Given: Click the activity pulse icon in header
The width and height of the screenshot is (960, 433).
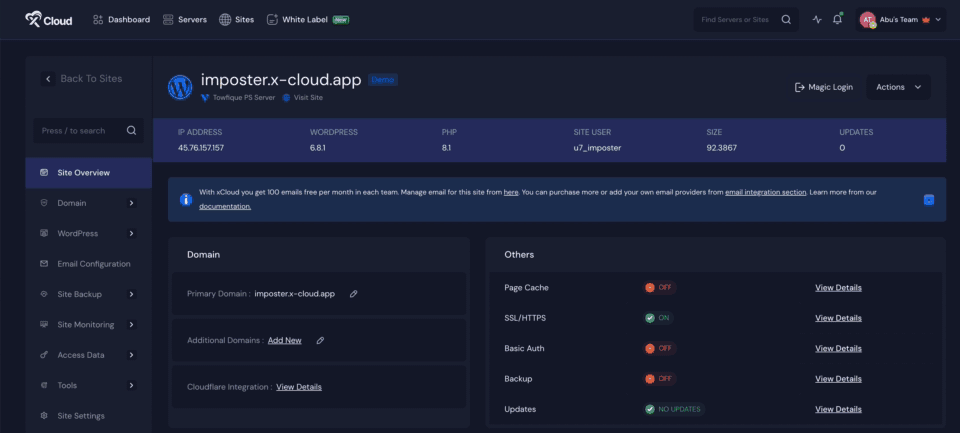Looking at the screenshot, I should 817,19.
